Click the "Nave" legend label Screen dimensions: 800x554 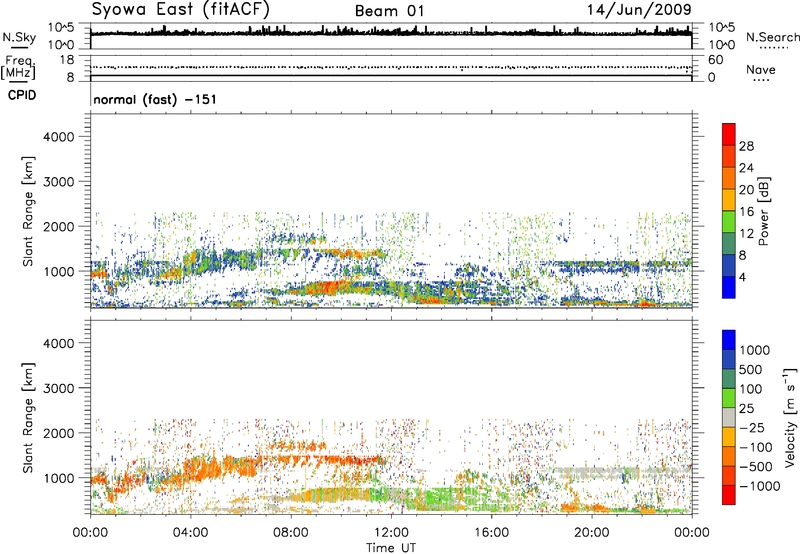pos(761,70)
